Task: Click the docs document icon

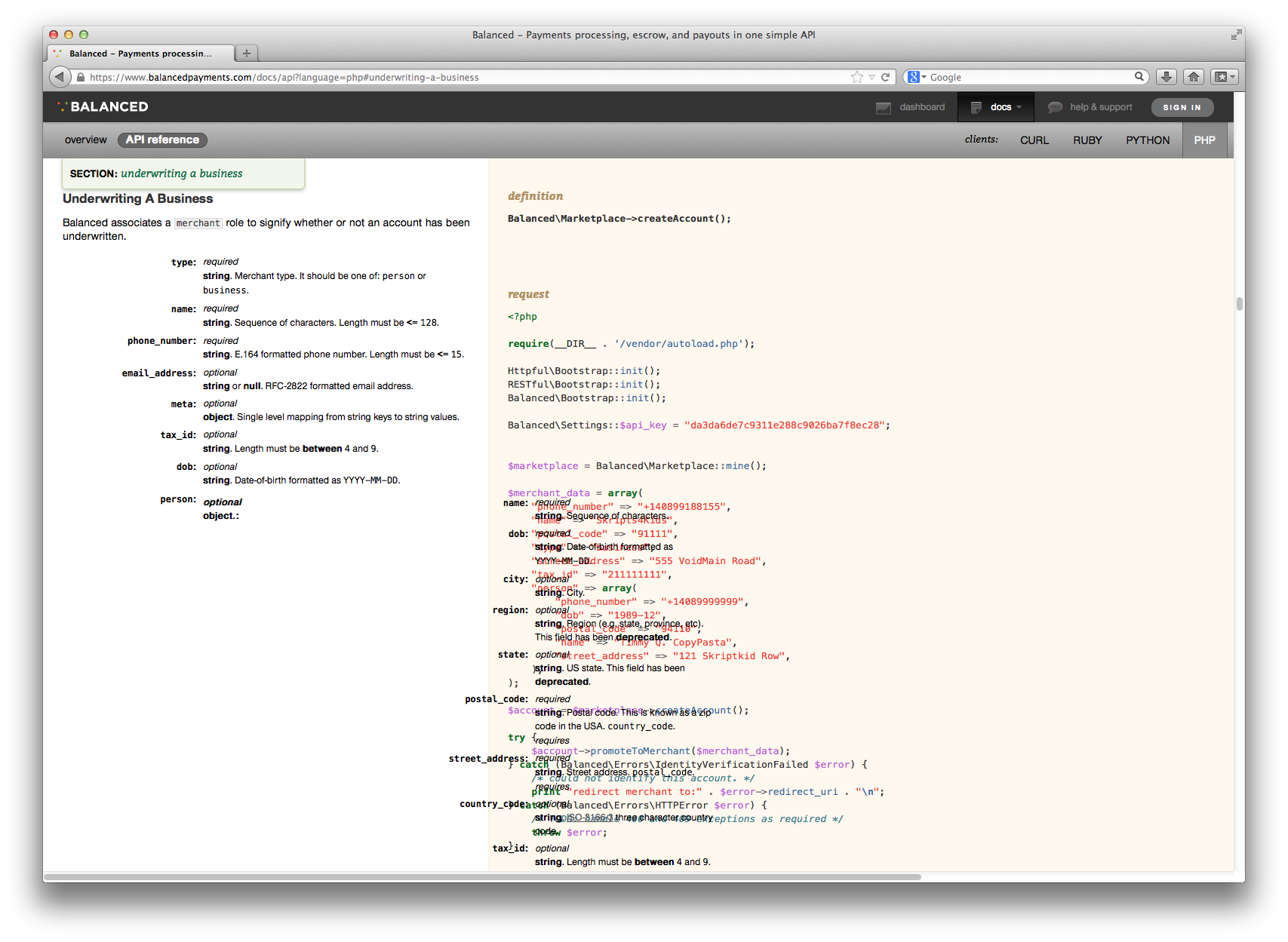Action: pos(976,107)
